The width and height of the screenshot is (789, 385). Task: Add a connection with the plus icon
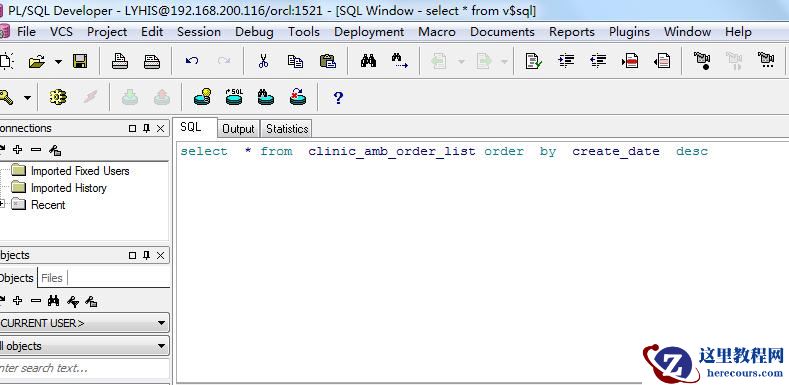(x=18, y=149)
